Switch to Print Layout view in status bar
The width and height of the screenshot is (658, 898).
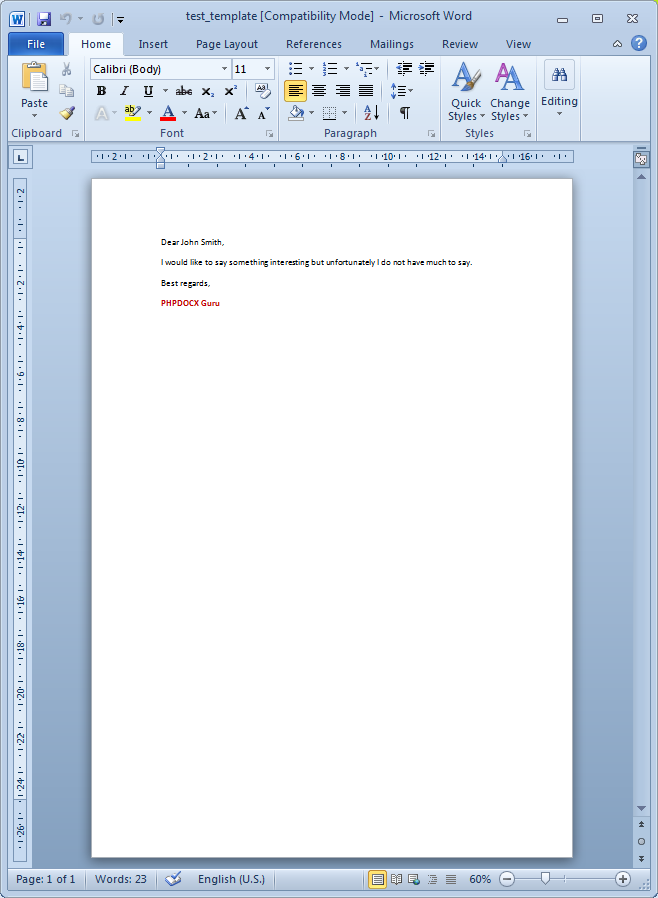(x=377, y=879)
